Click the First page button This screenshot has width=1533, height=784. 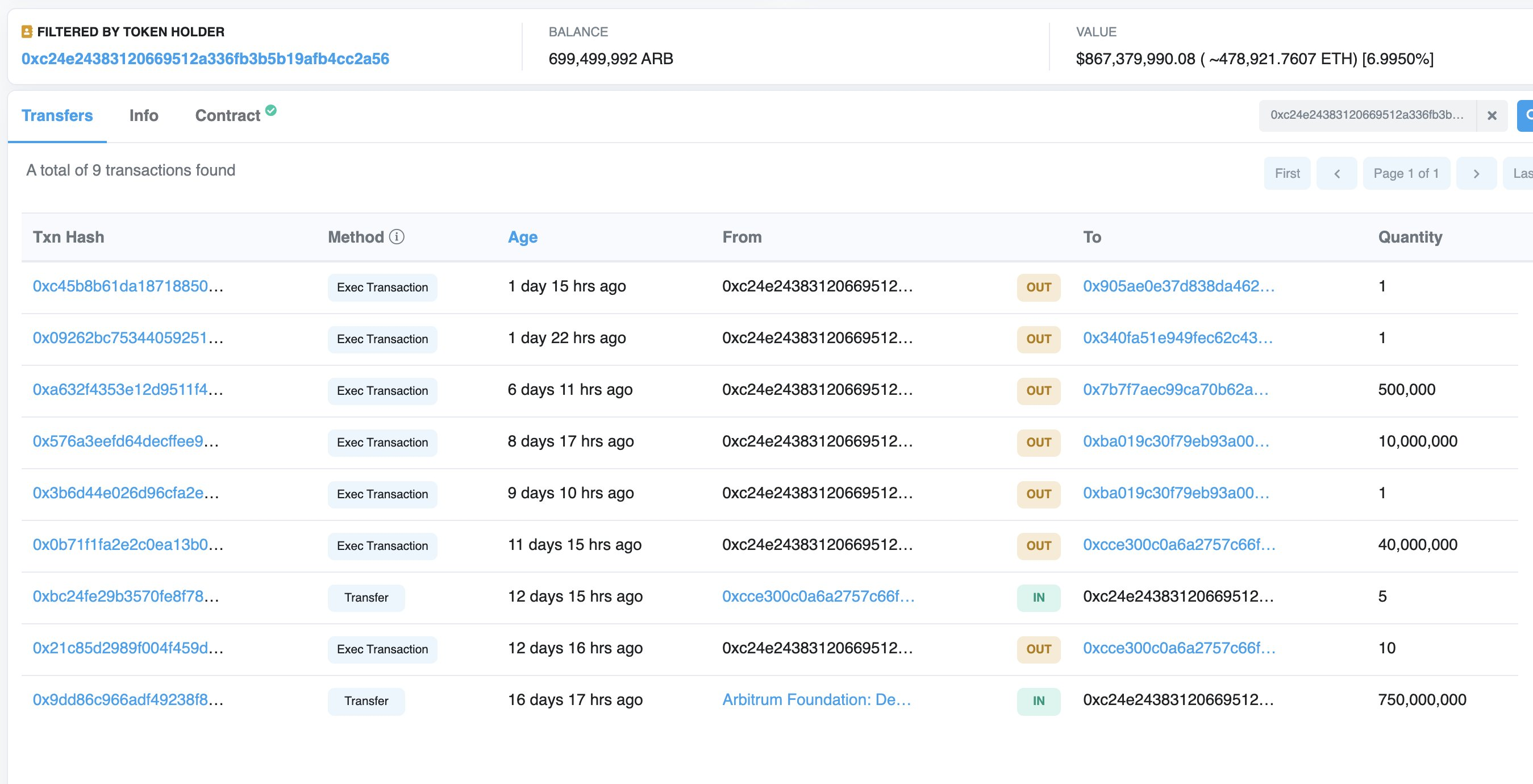point(1286,174)
